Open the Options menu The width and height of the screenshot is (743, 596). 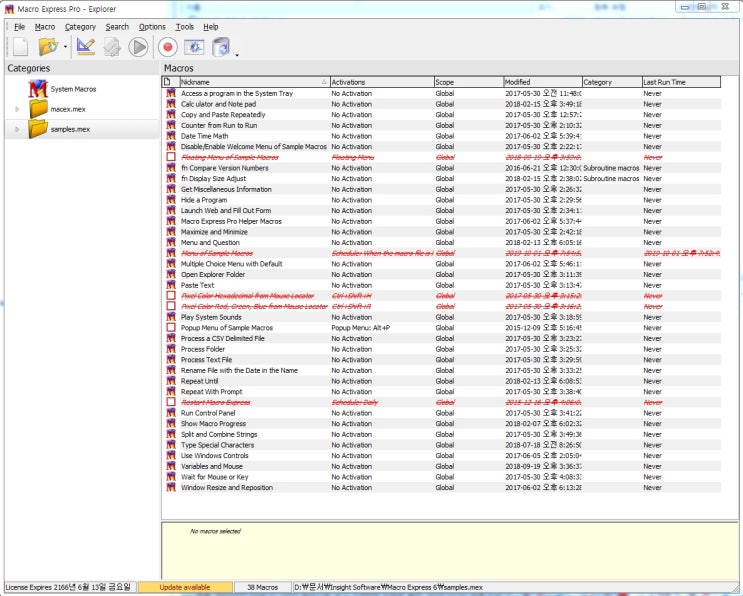(x=152, y=27)
